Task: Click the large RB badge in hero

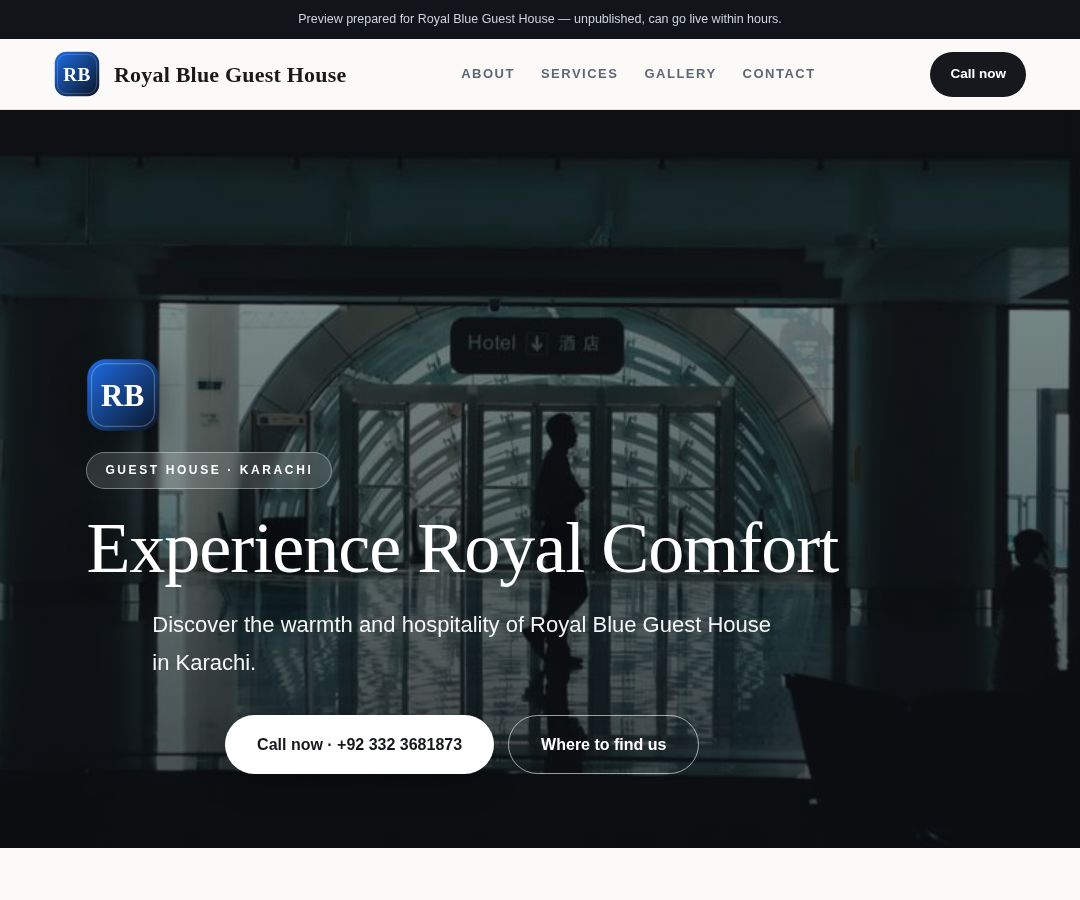Action: click(123, 395)
